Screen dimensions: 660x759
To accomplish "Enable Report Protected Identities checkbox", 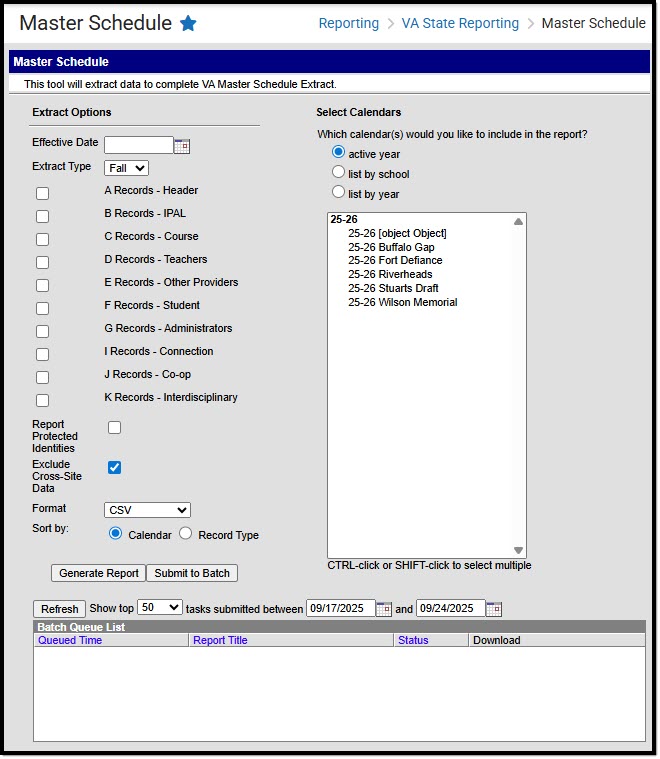I will (114, 427).
